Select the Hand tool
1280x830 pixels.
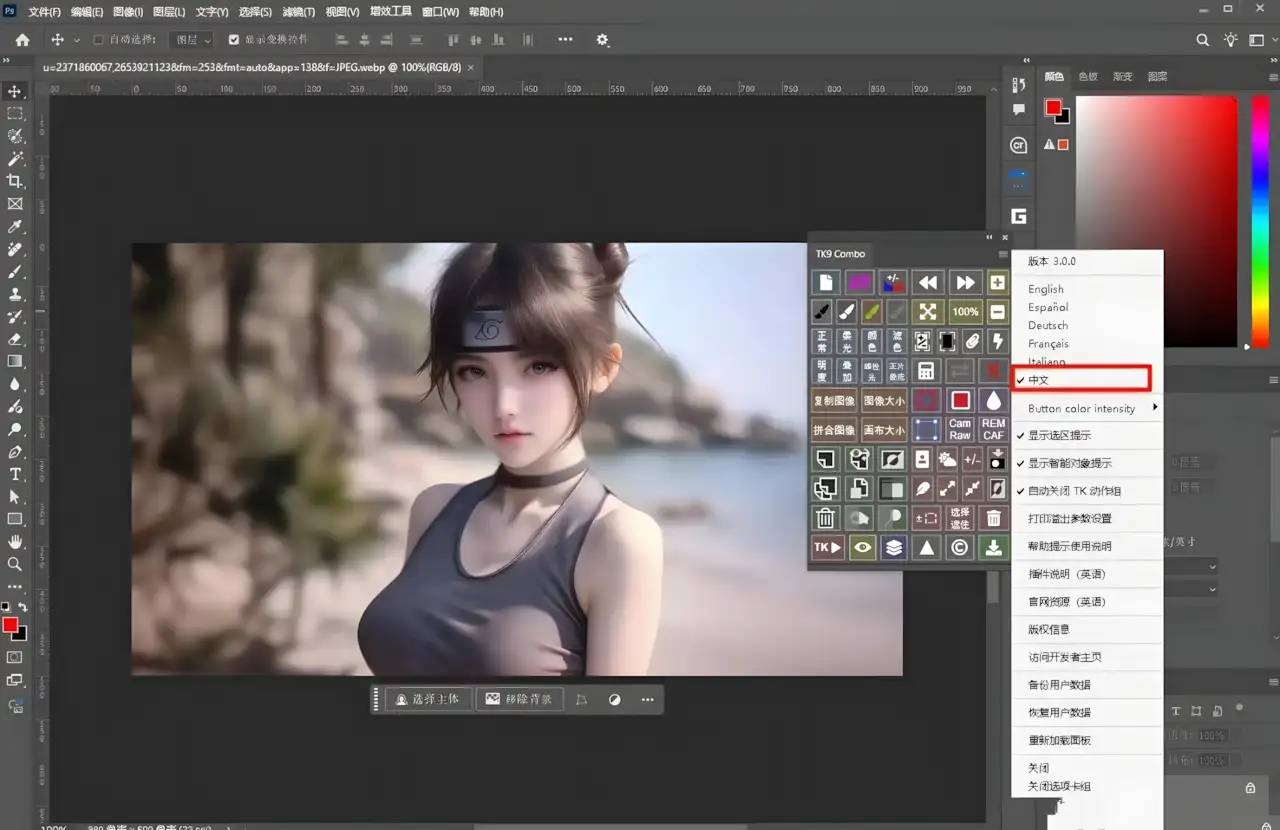click(x=15, y=541)
